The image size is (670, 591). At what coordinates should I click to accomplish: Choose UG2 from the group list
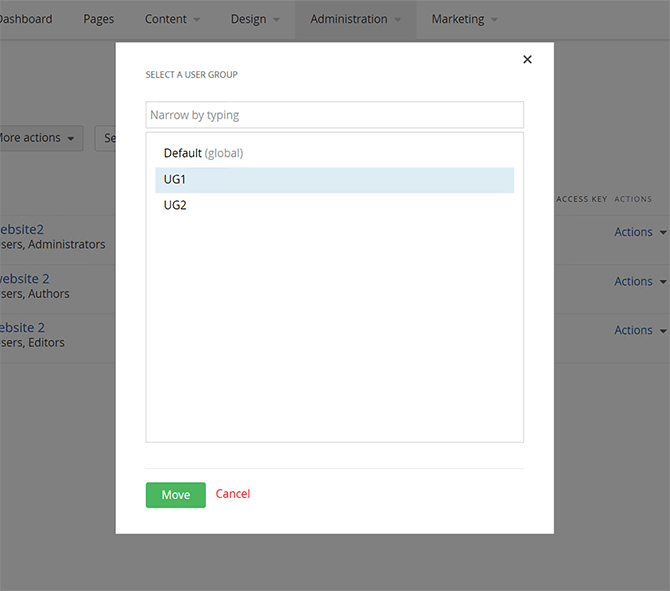[175, 206]
